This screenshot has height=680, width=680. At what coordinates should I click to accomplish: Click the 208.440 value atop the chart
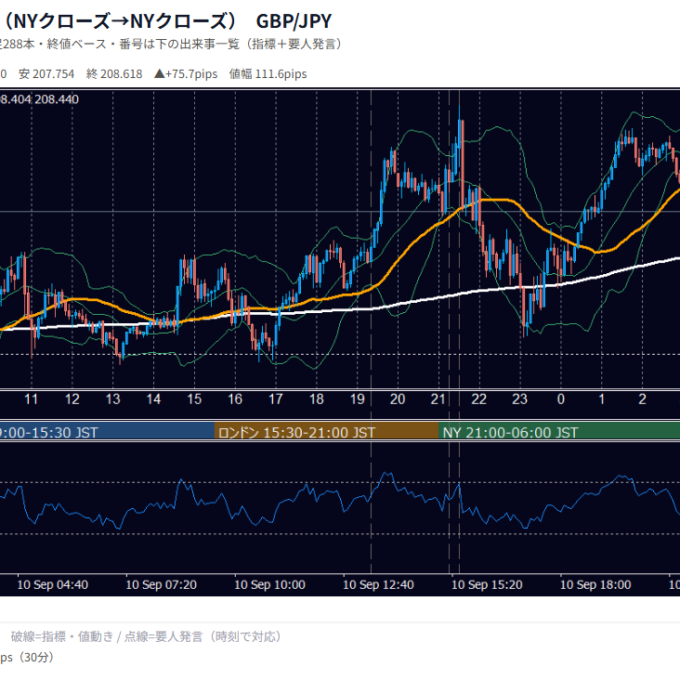[57, 100]
